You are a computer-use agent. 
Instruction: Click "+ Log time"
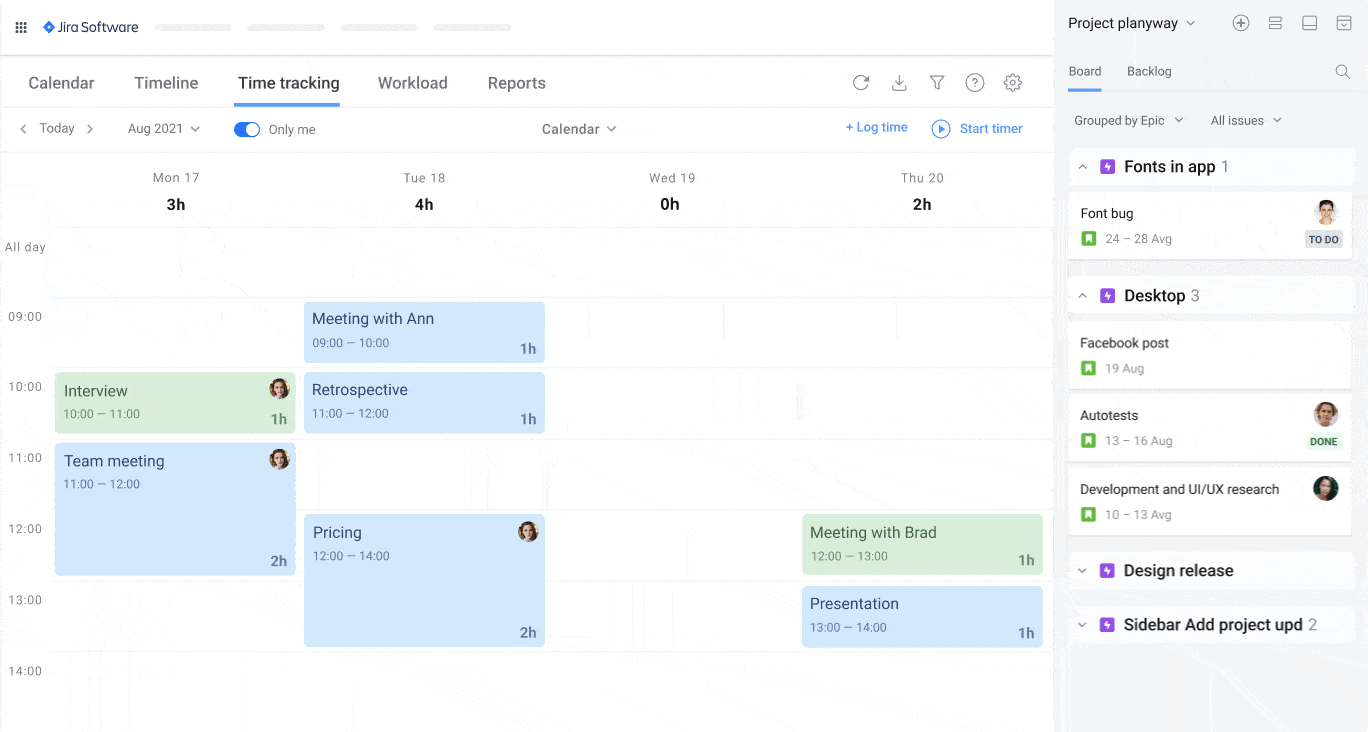point(876,127)
